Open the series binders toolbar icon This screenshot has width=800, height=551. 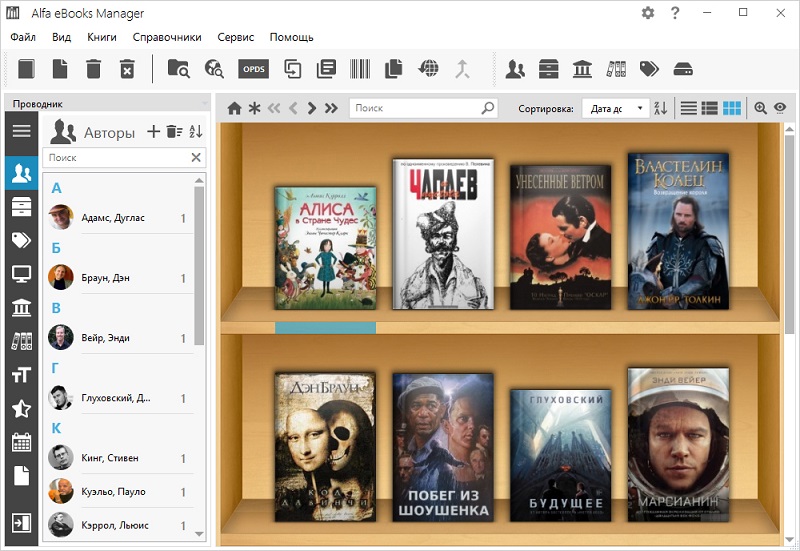coord(616,69)
